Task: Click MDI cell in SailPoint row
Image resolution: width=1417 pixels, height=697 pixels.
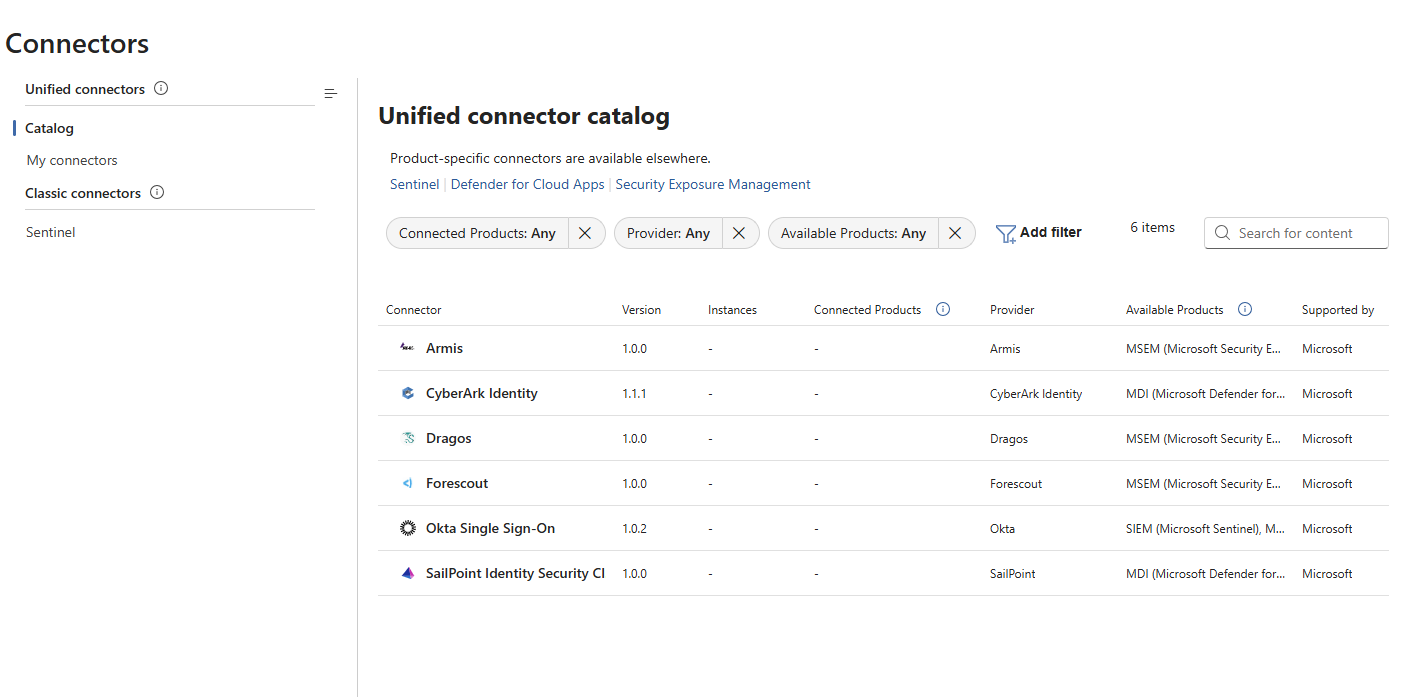Action: pos(1205,574)
